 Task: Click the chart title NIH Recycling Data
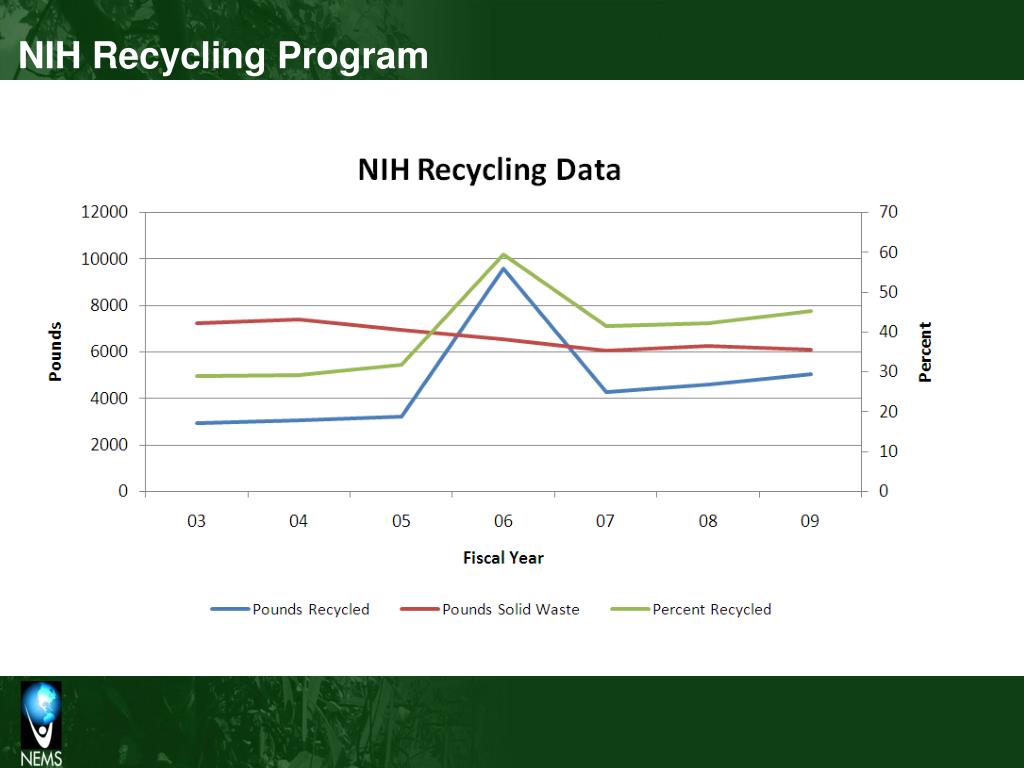point(489,170)
